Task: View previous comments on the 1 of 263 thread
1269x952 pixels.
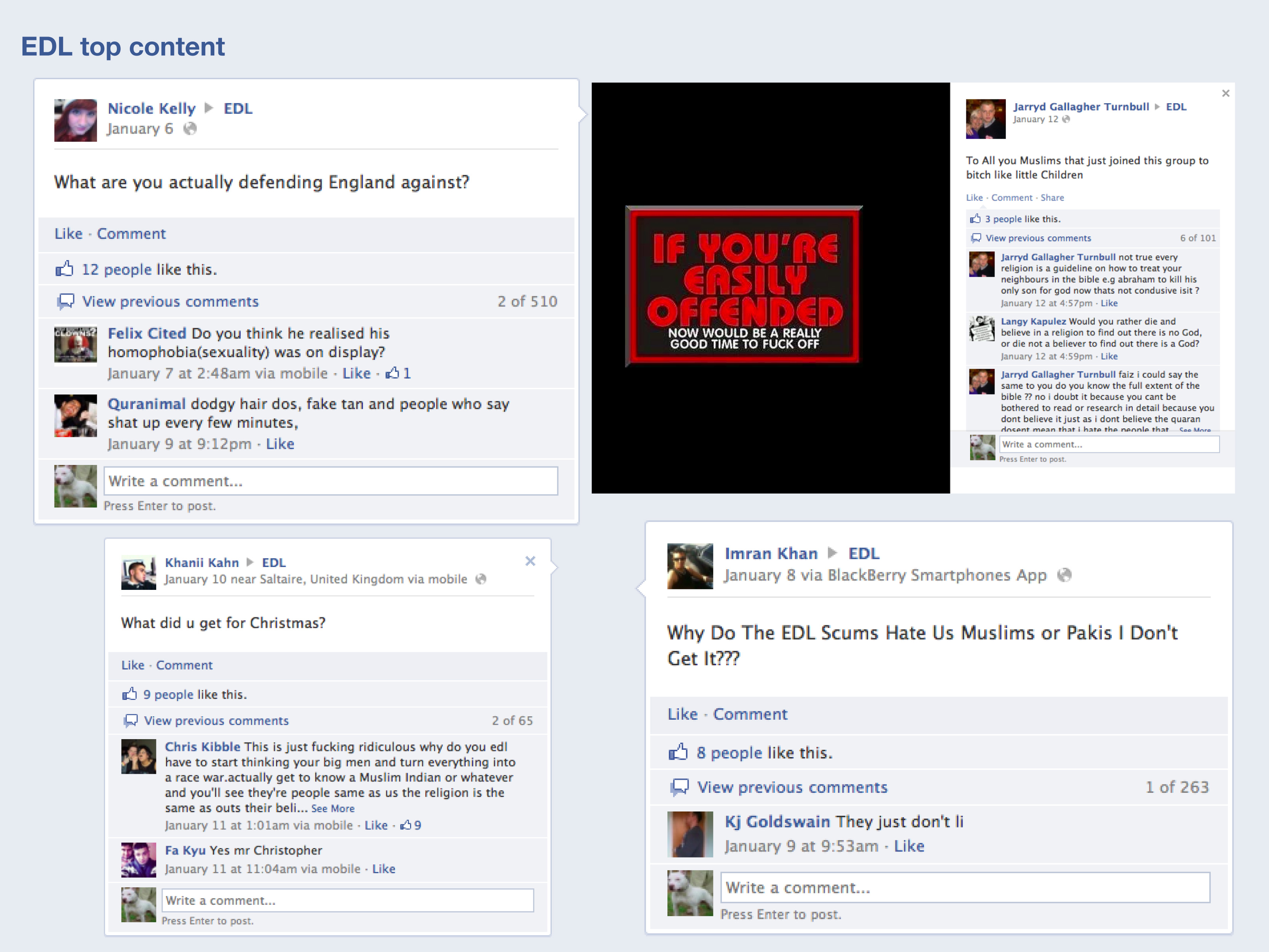Action: tap(792, 787)
